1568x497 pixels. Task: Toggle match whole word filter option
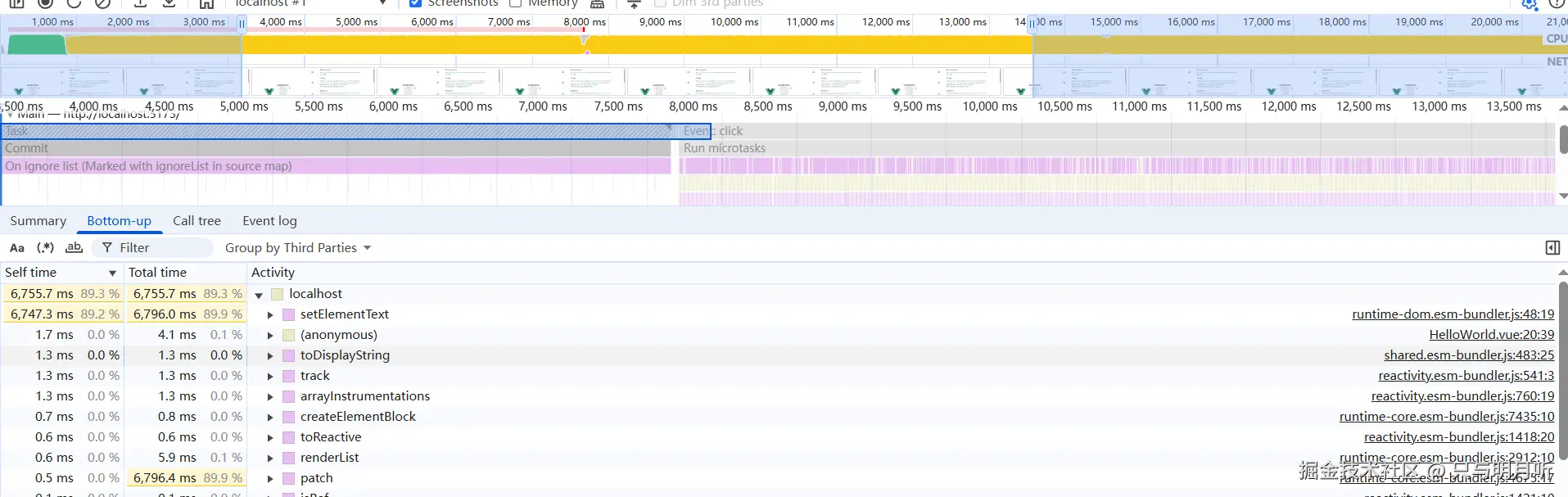tap(74, 247)
